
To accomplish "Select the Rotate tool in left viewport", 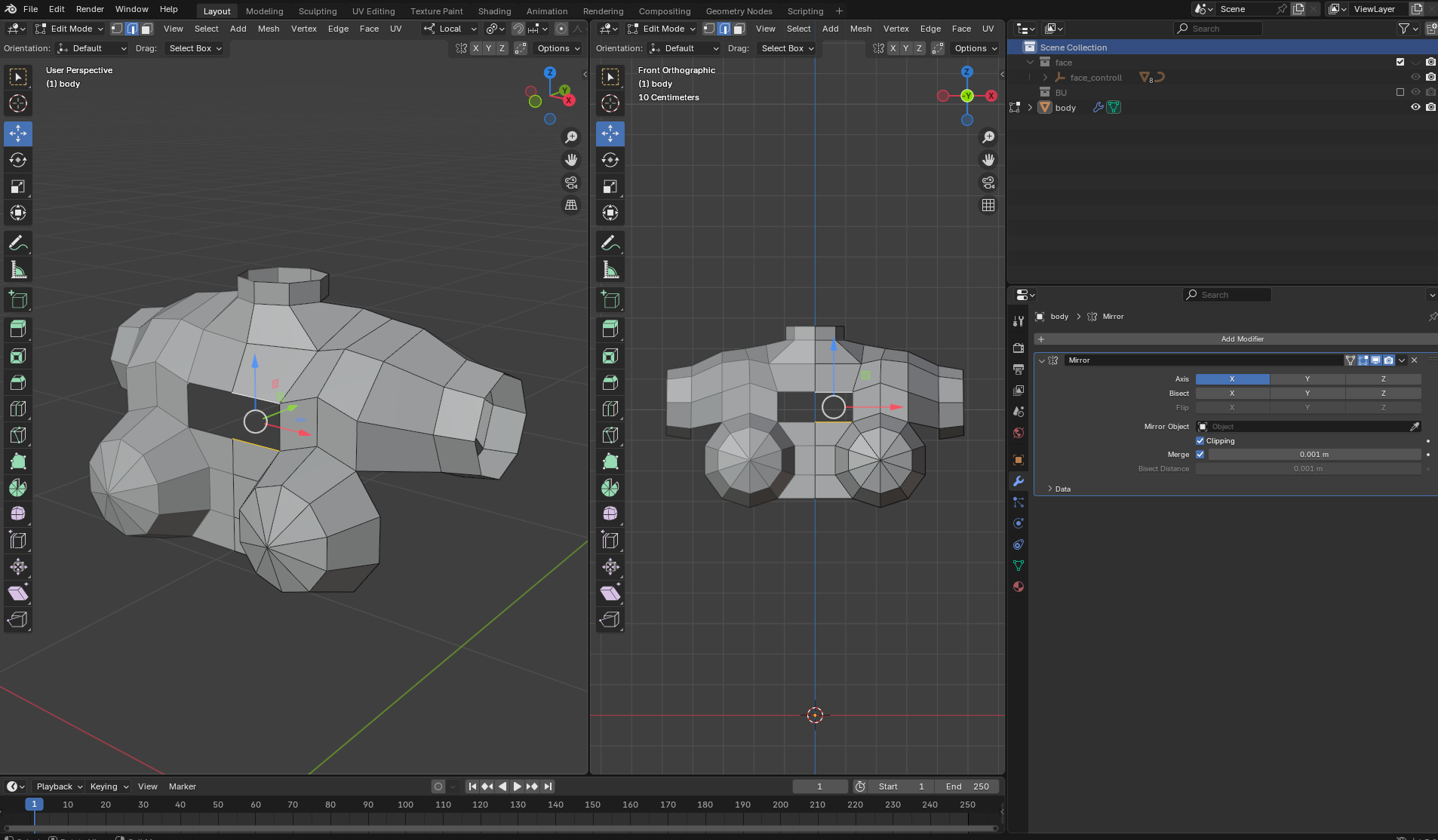I will pyautogui.click(x=18, y=160).
